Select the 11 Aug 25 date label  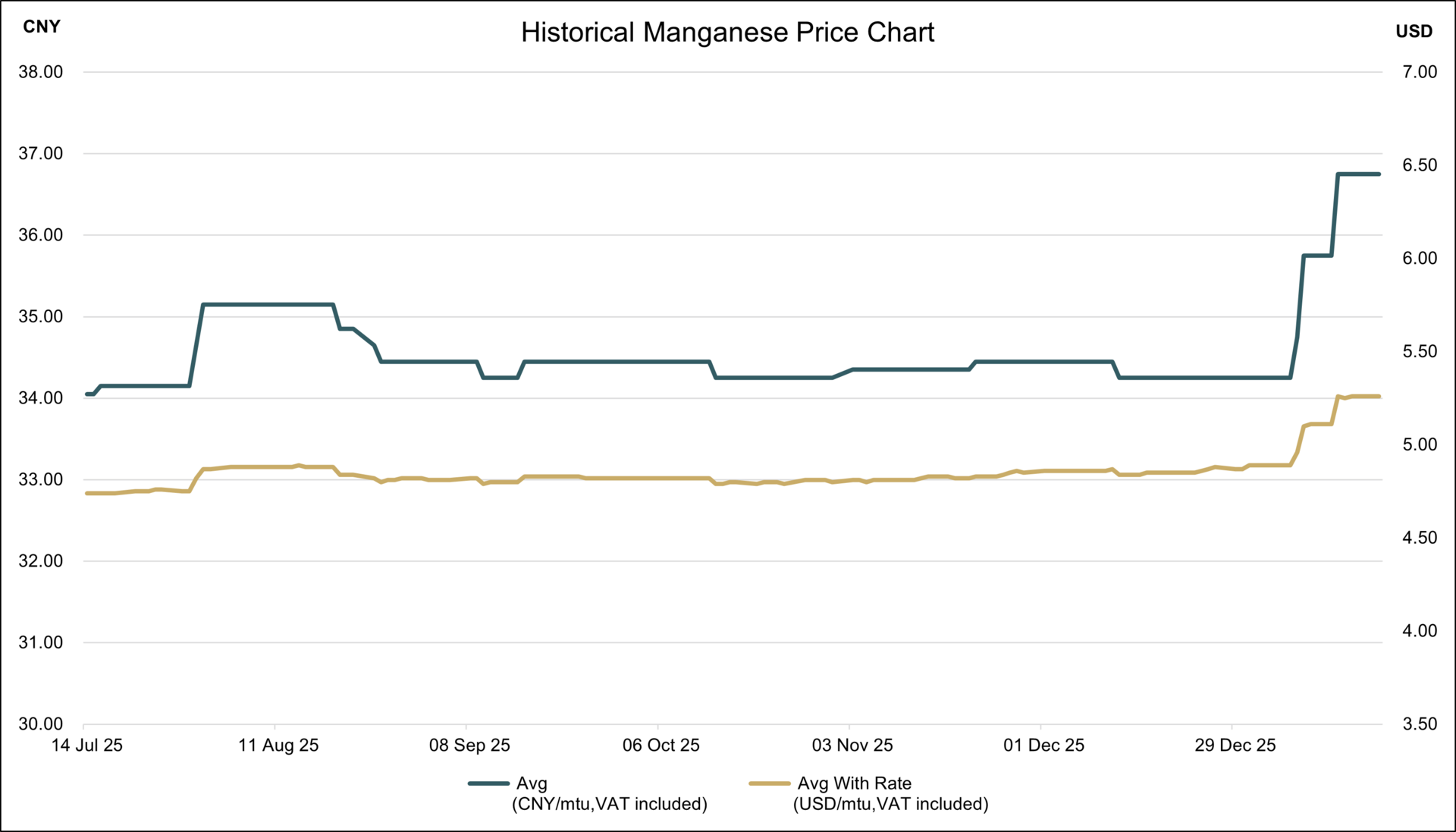(278, 746)
